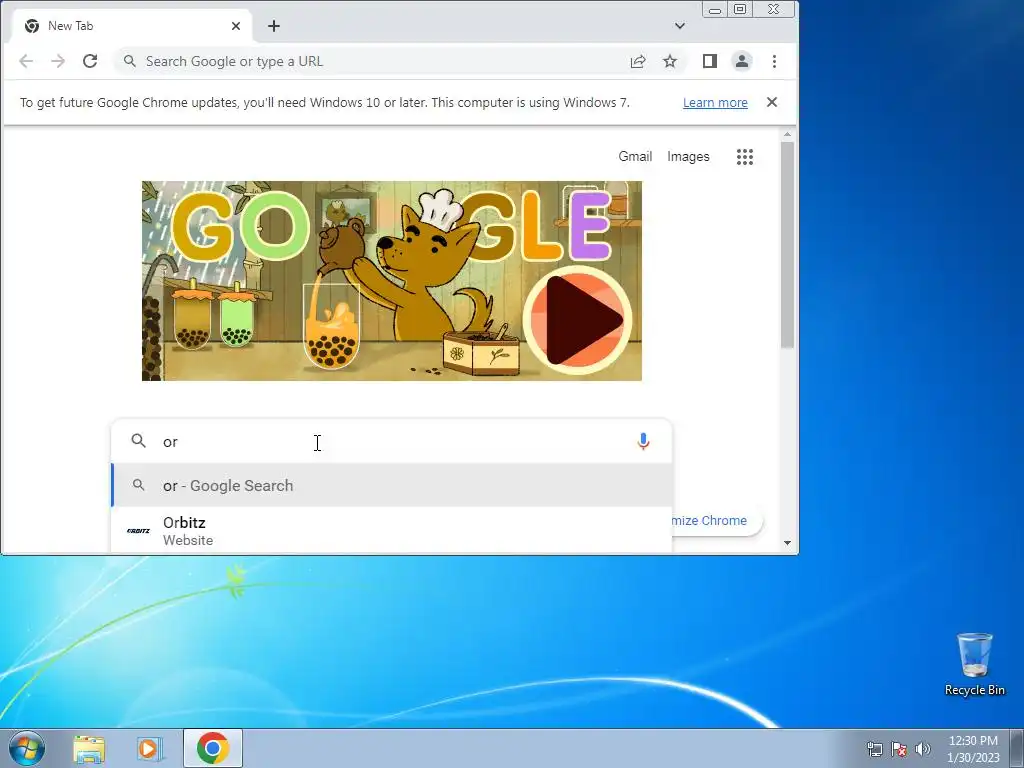Open Windows Explorer from the taskbar
Image resolution: width=1024 pixels, height=768 pixels.
click(x=89, y=748)
